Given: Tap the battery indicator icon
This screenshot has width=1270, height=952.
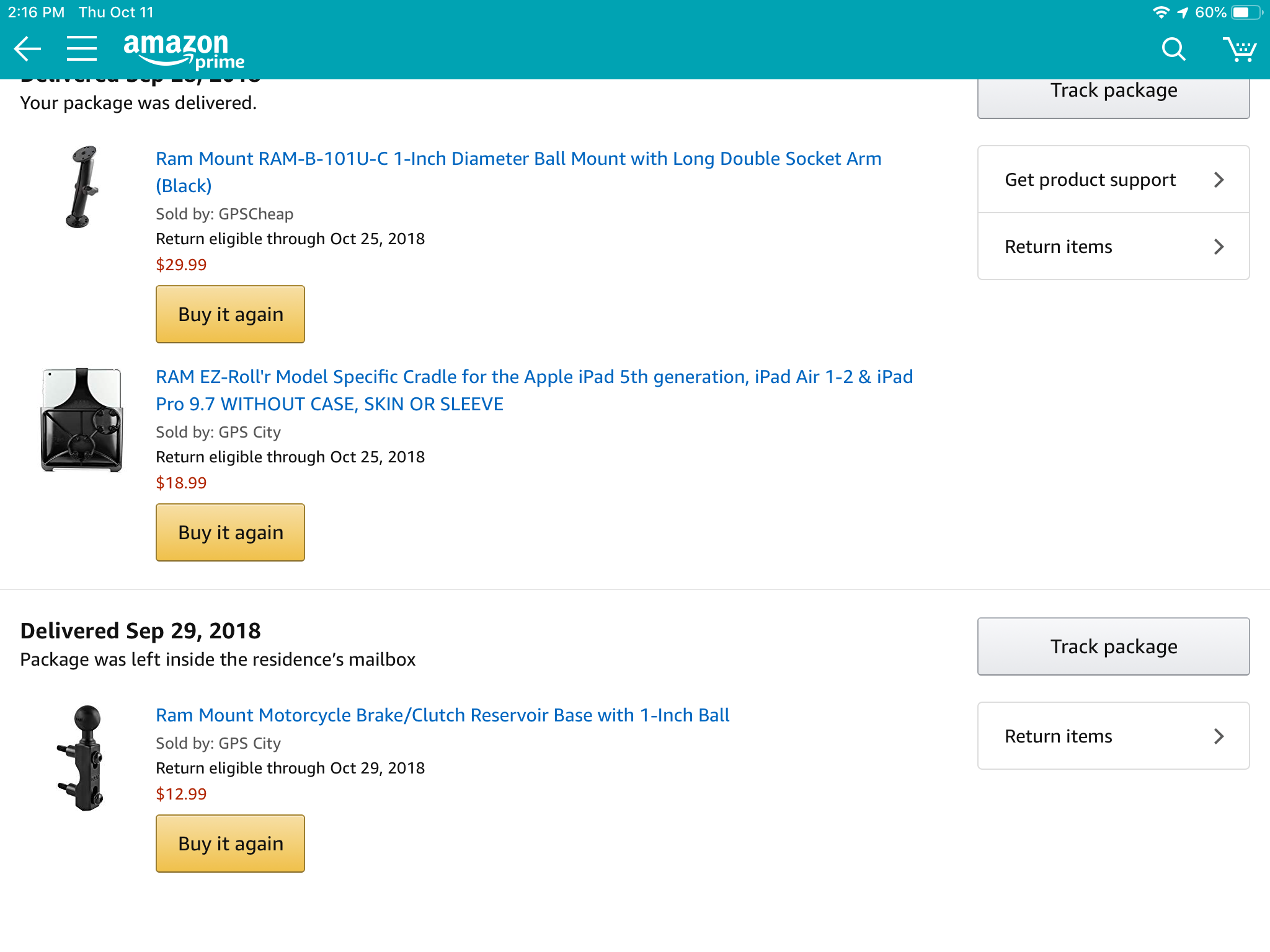Looking at the screenshot, I should tap(1246, 12).
